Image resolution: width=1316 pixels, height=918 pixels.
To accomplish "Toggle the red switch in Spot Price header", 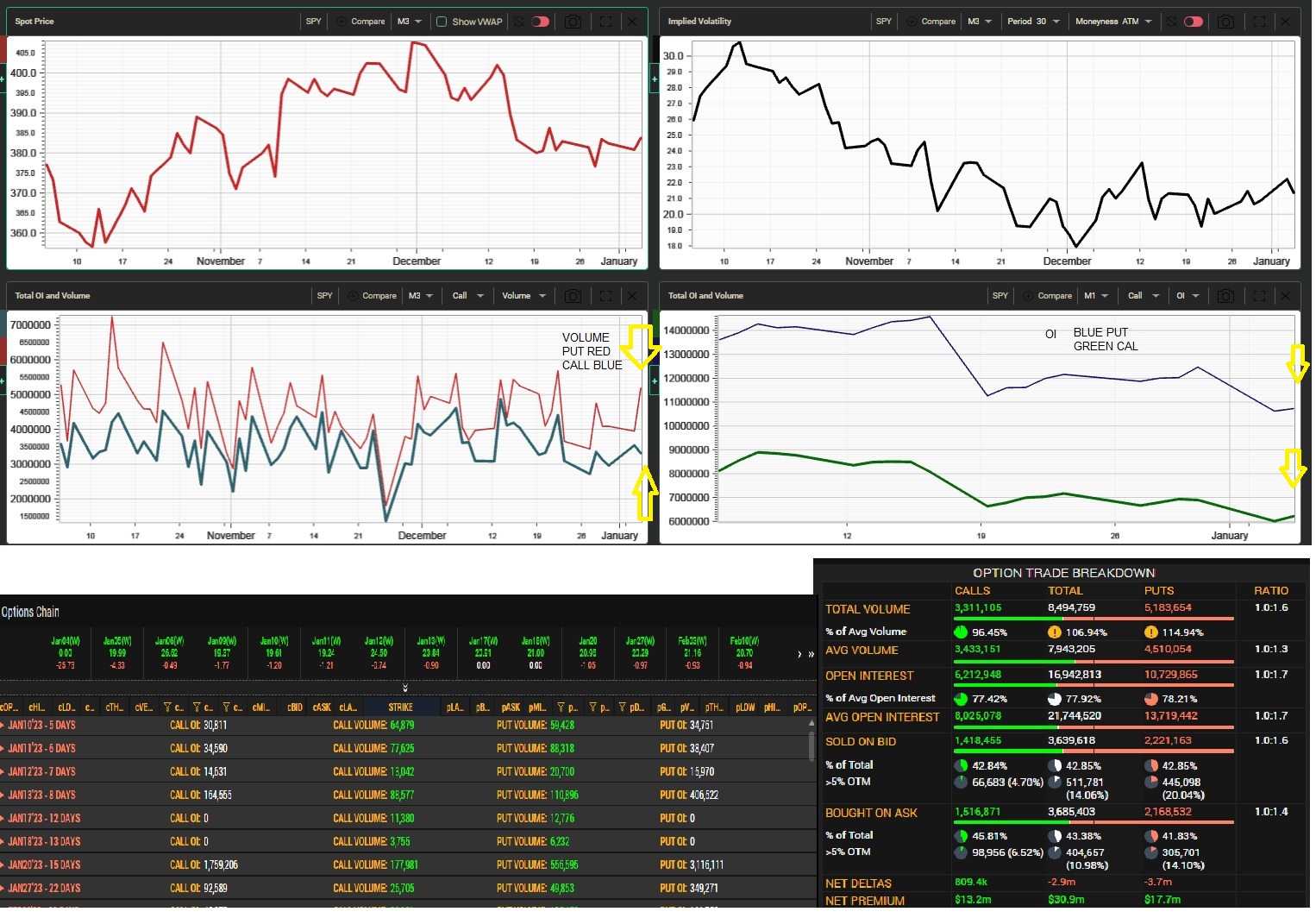I will (541, 22).
